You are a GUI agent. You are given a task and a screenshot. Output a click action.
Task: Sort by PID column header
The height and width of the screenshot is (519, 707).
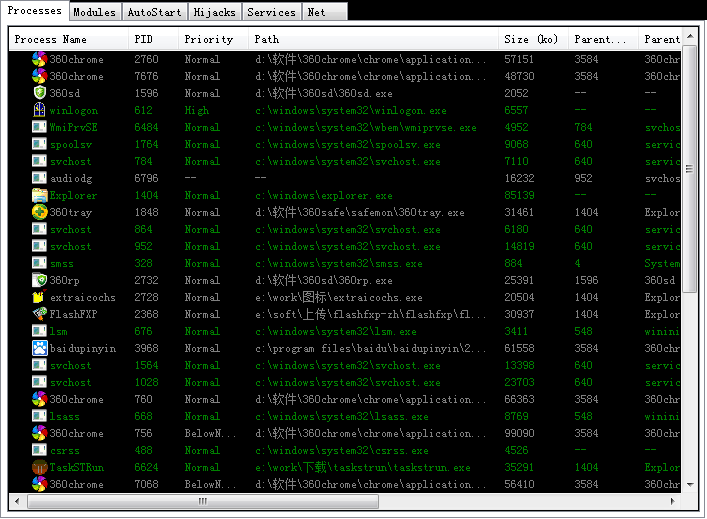(x=153, y=39)
